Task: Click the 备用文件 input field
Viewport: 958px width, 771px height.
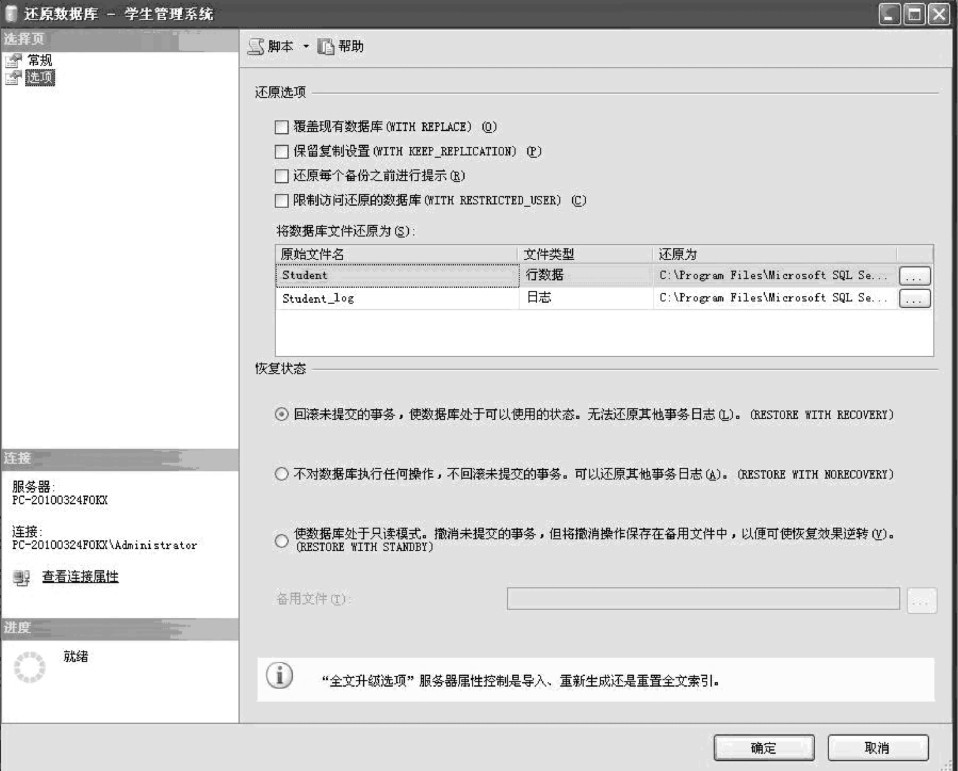Action: point(703,599)
